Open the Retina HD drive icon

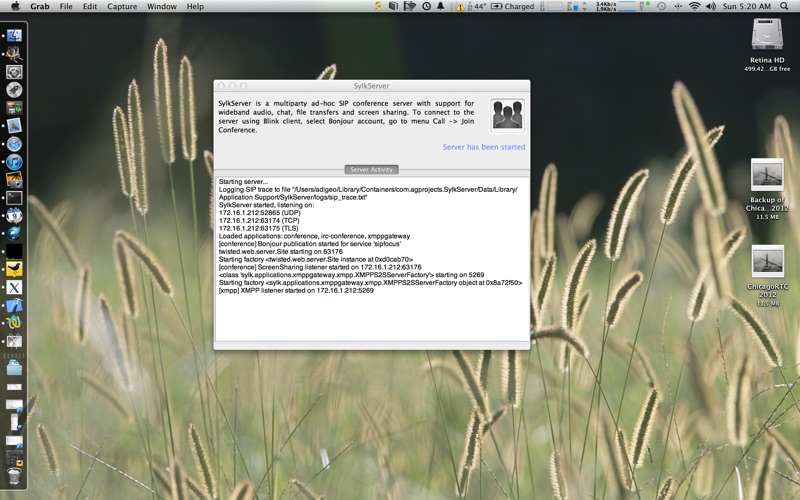[x=767, y=37]
